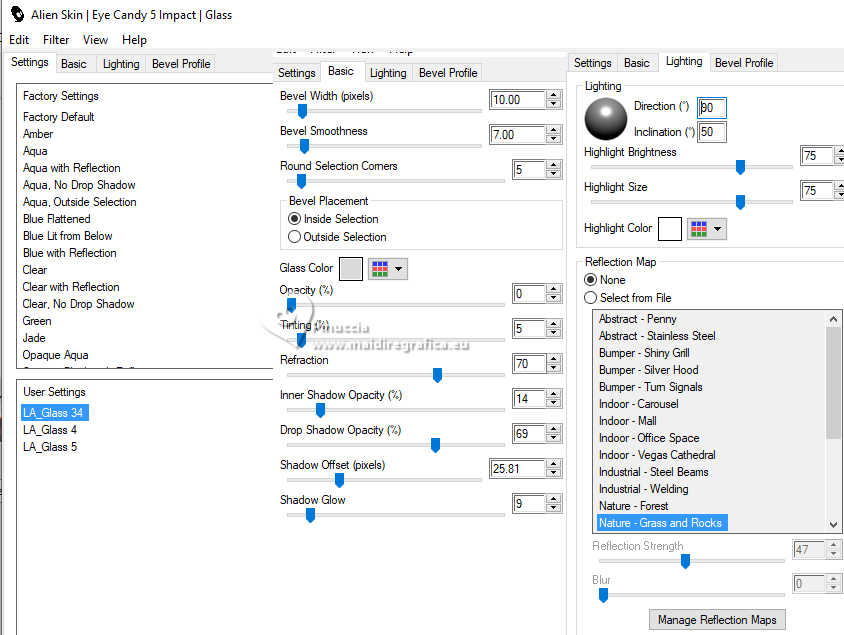Screen dimensions: 844x635
Task: Open Bevel Profile tab in right panel
Action: pyautogui.click(x=744, y=63)
